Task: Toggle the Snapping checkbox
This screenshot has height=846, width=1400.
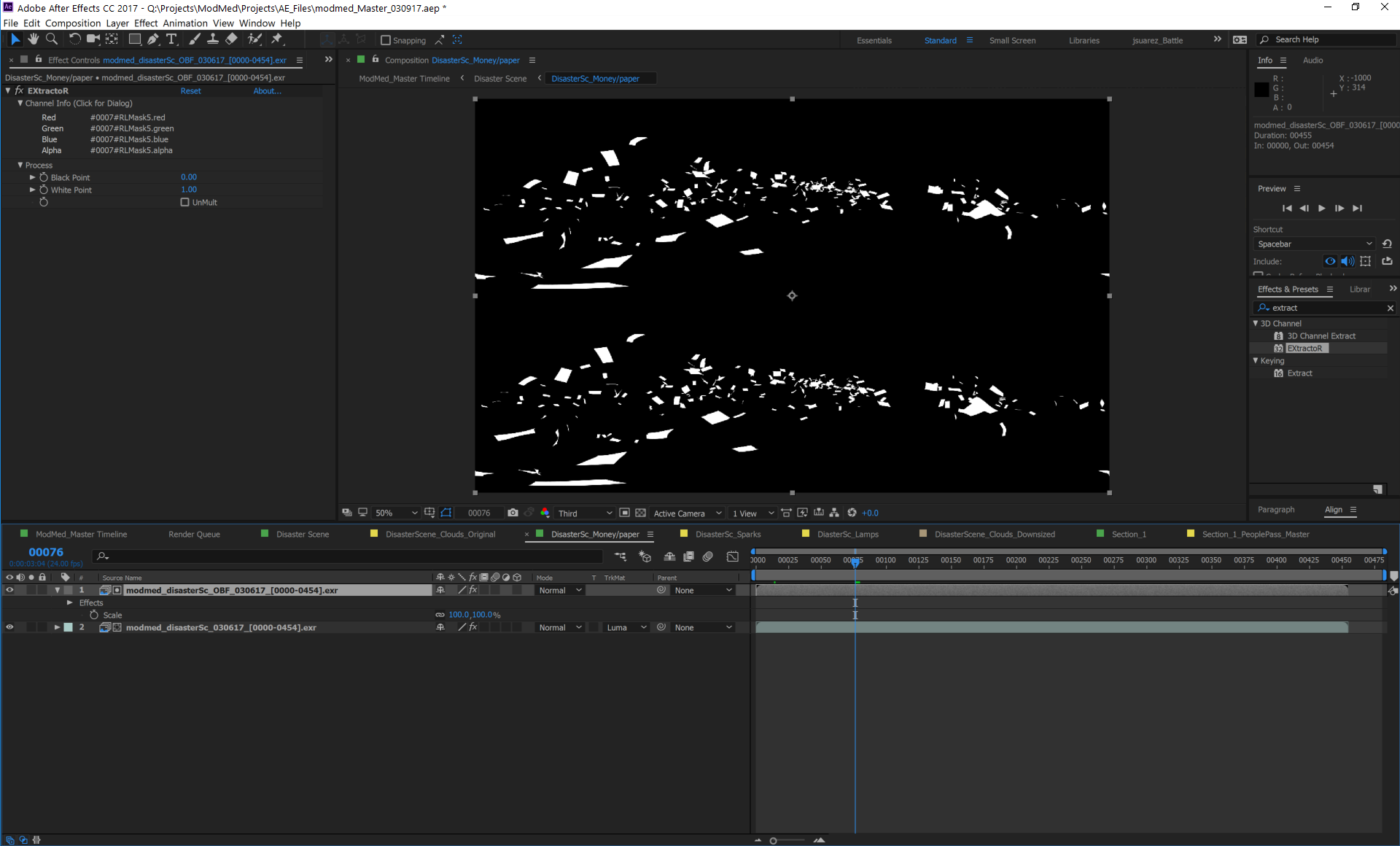Action: (386, 40)
